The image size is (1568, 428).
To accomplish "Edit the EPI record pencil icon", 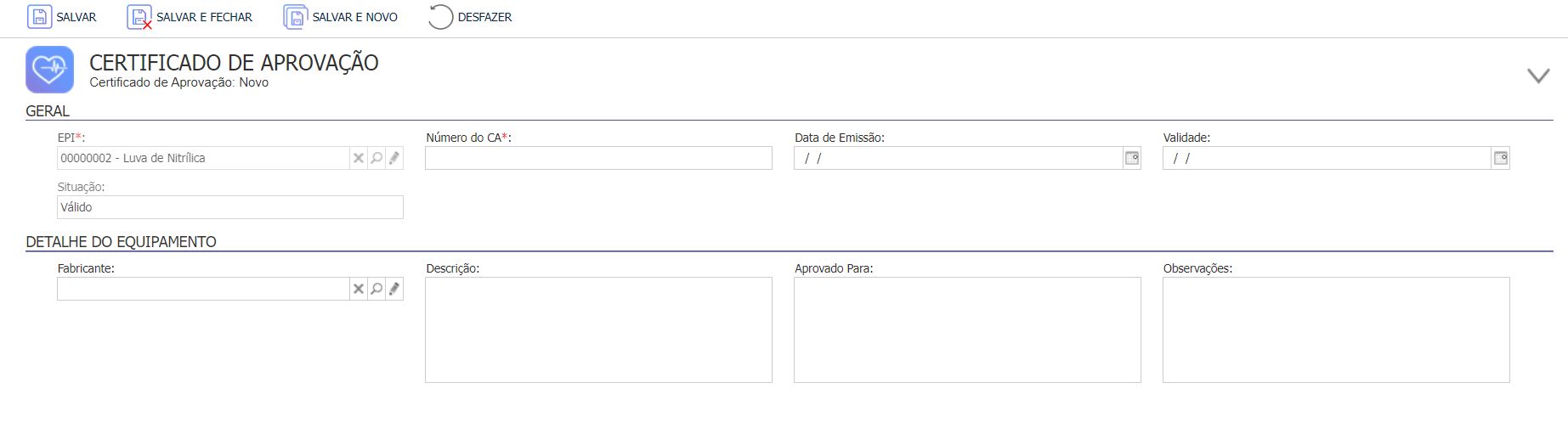I will click(x=394, y=158).
